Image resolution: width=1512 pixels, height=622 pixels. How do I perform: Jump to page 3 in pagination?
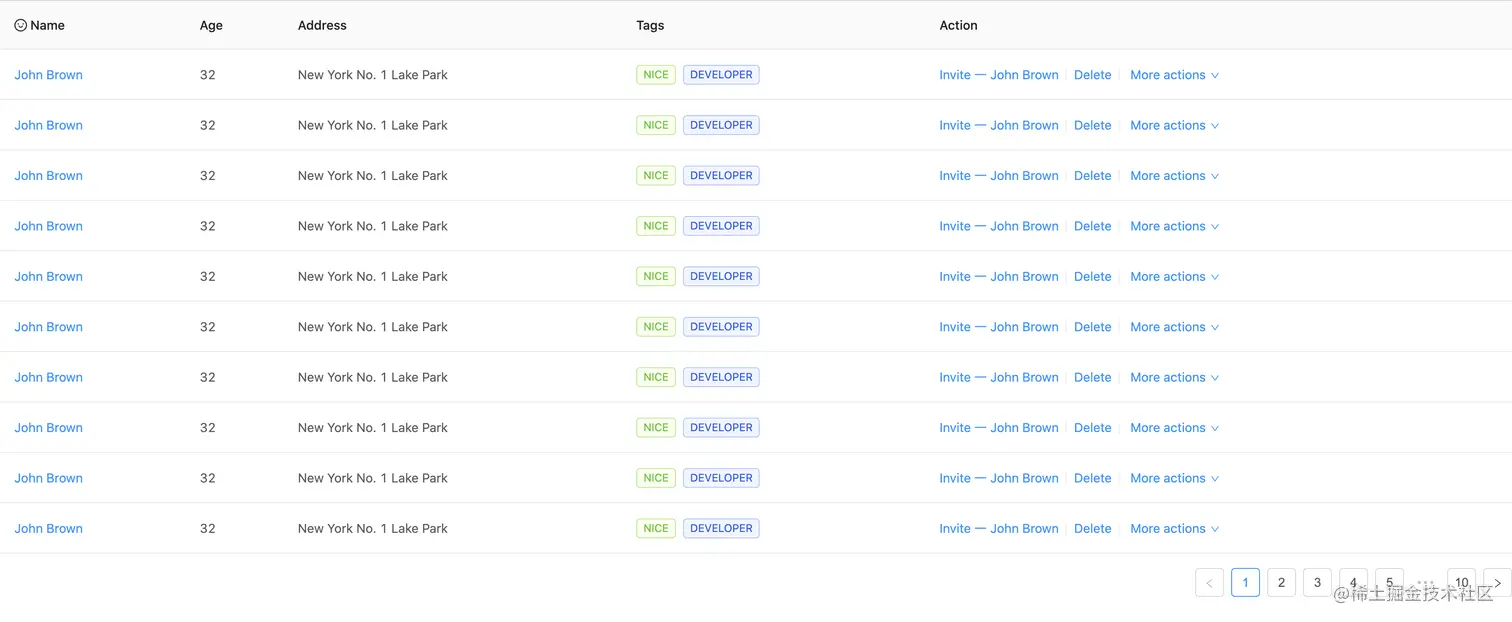pos(1317,583)
